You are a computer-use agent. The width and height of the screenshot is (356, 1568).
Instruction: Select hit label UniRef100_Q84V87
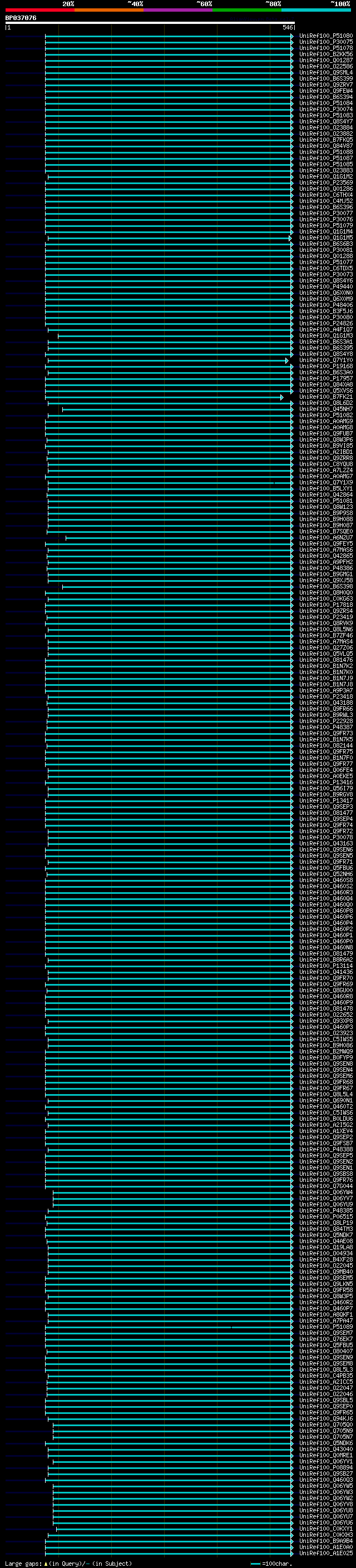[325, 146]
